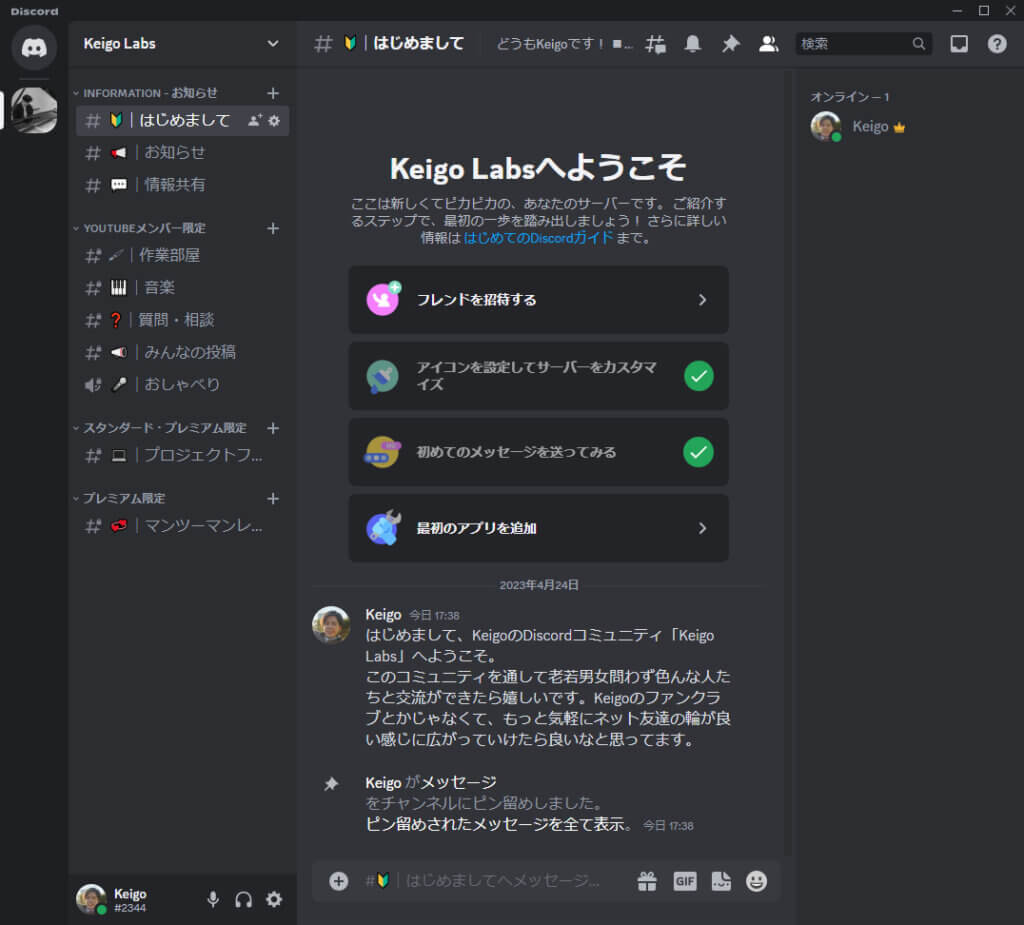The height and width of the screenshot is (925, 1024).
Task: Open the Keigo Labs server dropdown menu
Action: (x=272, y=44)
